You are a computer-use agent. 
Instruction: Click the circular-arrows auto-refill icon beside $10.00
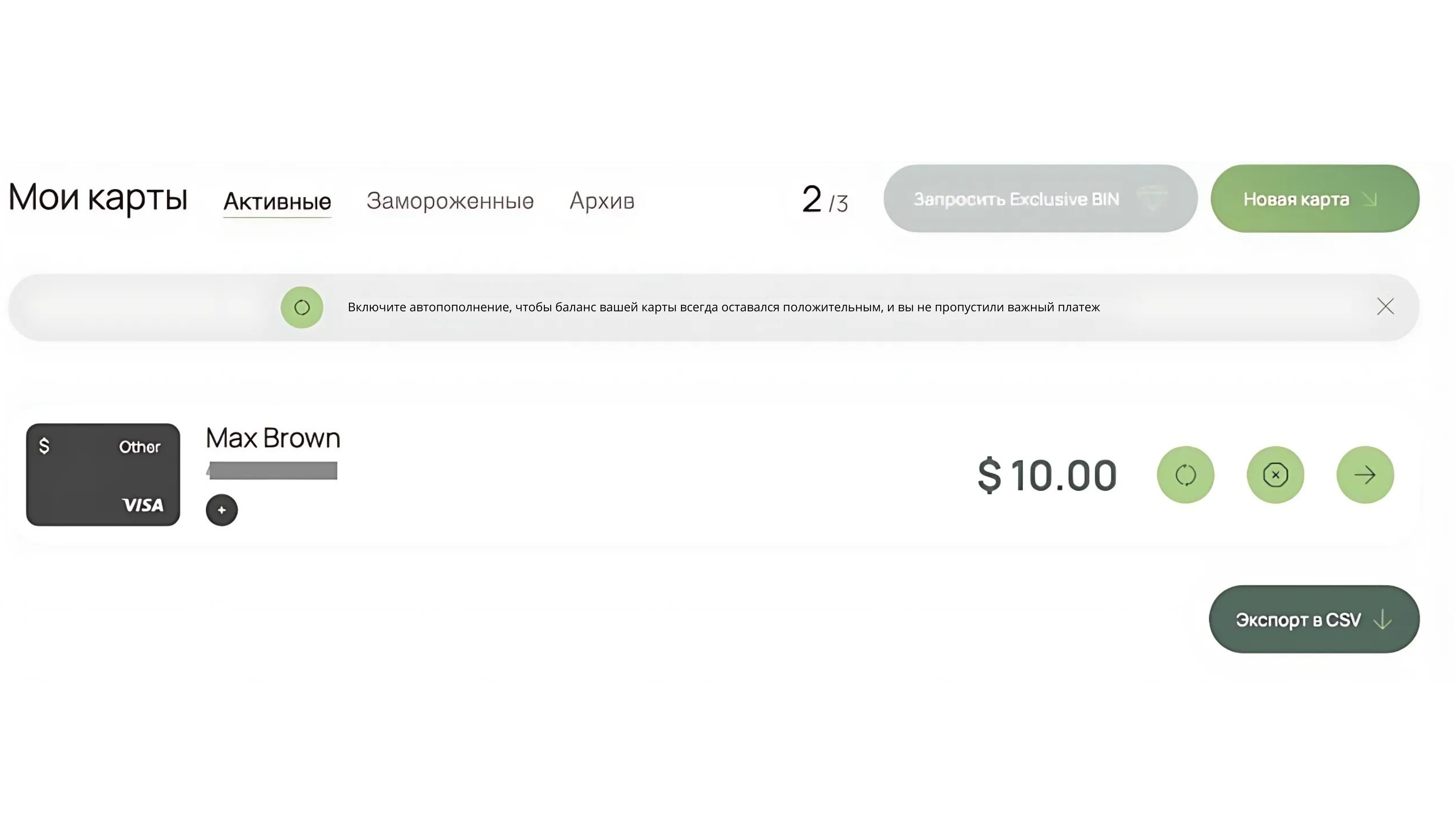pos(1185,475)
